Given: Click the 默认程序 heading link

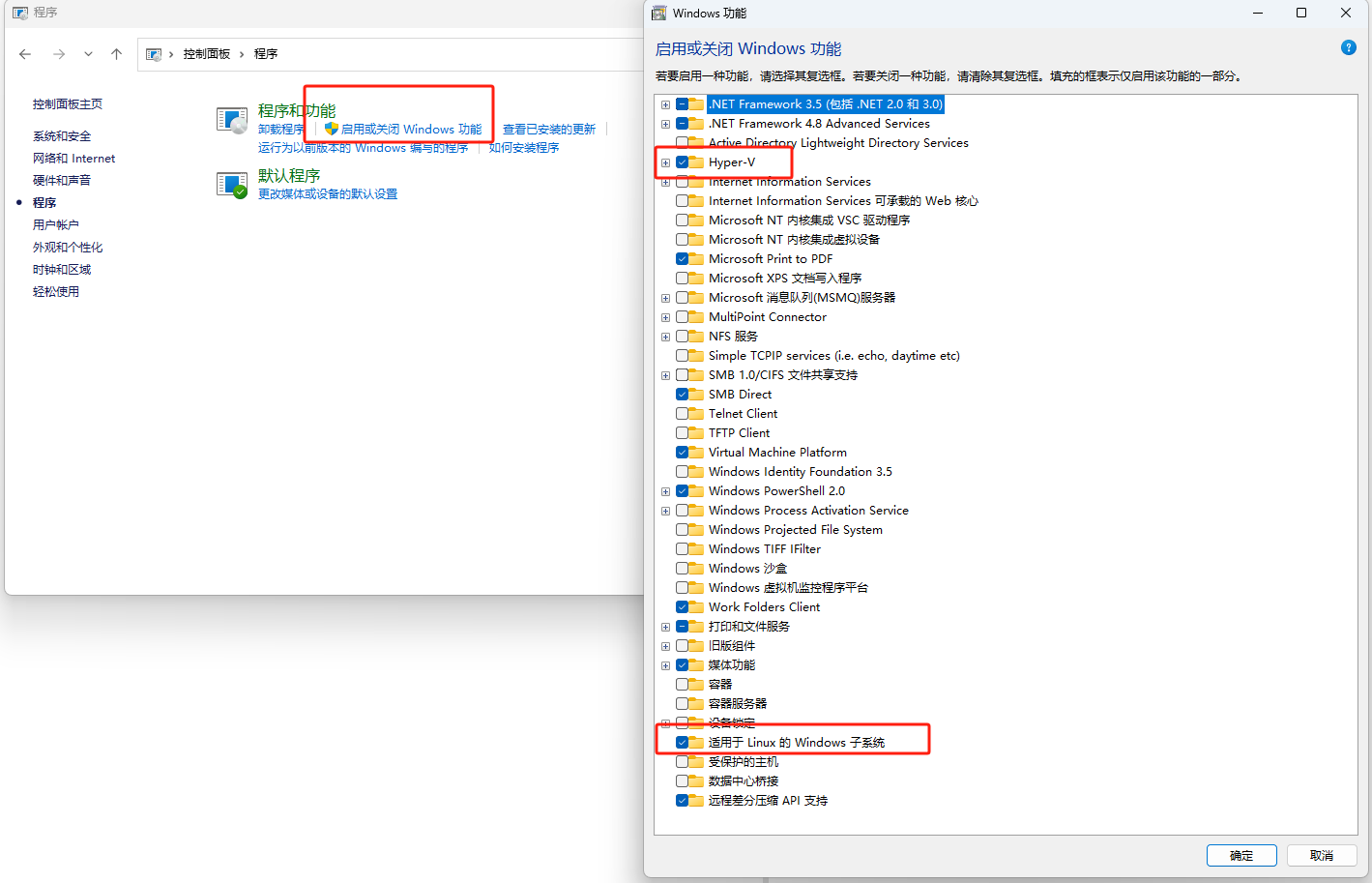Looking at the screenshot, I should (x=289, y=175).
